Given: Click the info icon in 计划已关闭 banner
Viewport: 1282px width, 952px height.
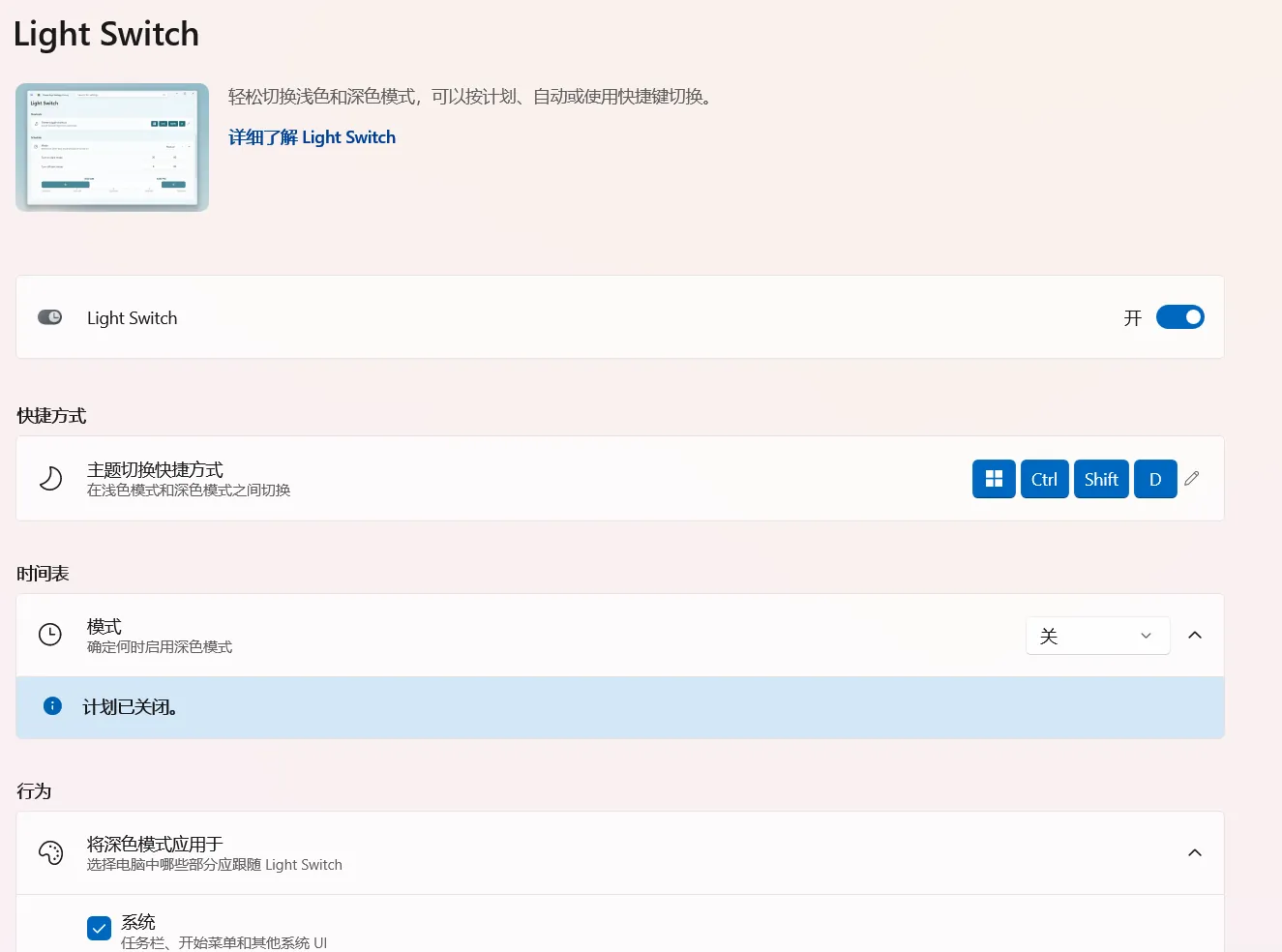Looking at the screenshot, I should click(52, 705).
